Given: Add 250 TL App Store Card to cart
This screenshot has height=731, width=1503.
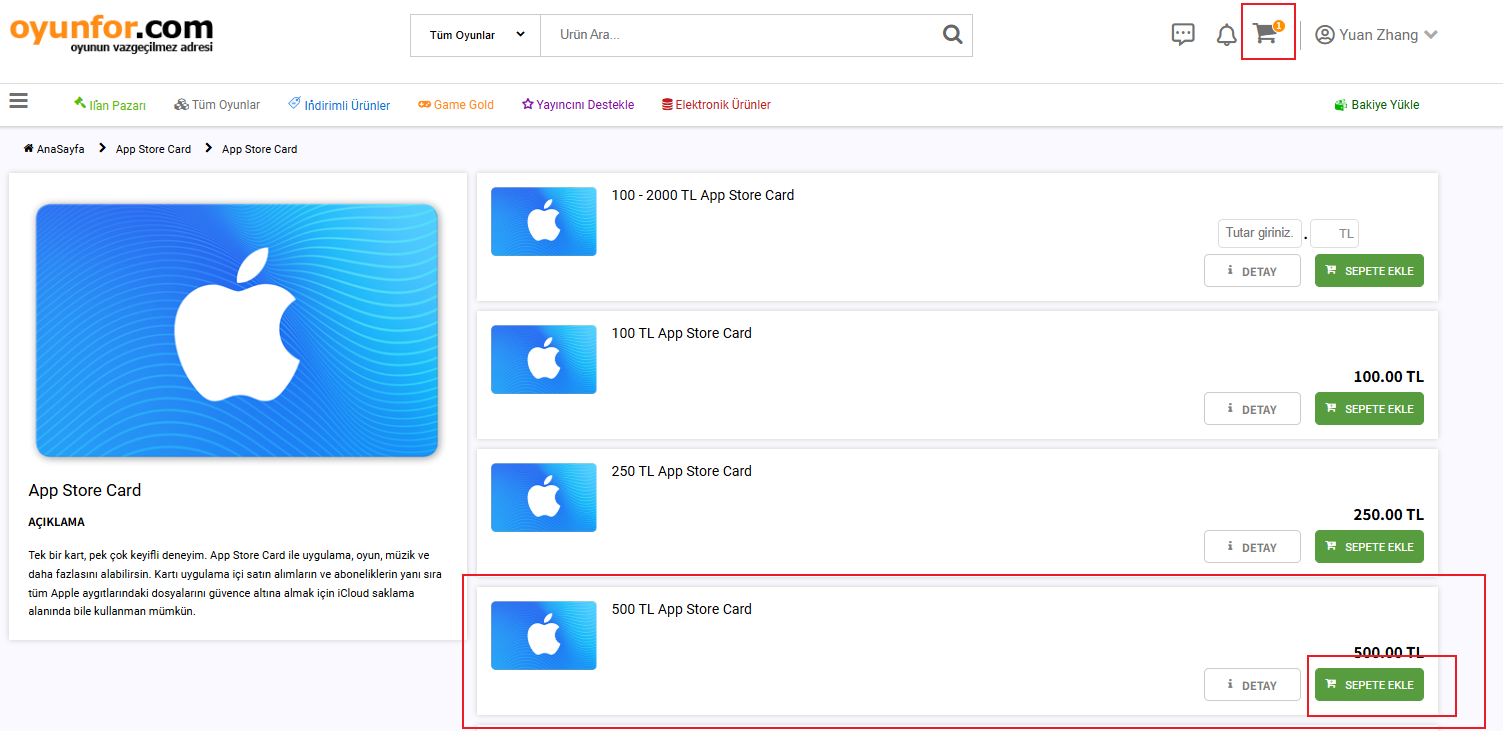Looking at the screenshot, I should coord(1369,546).
